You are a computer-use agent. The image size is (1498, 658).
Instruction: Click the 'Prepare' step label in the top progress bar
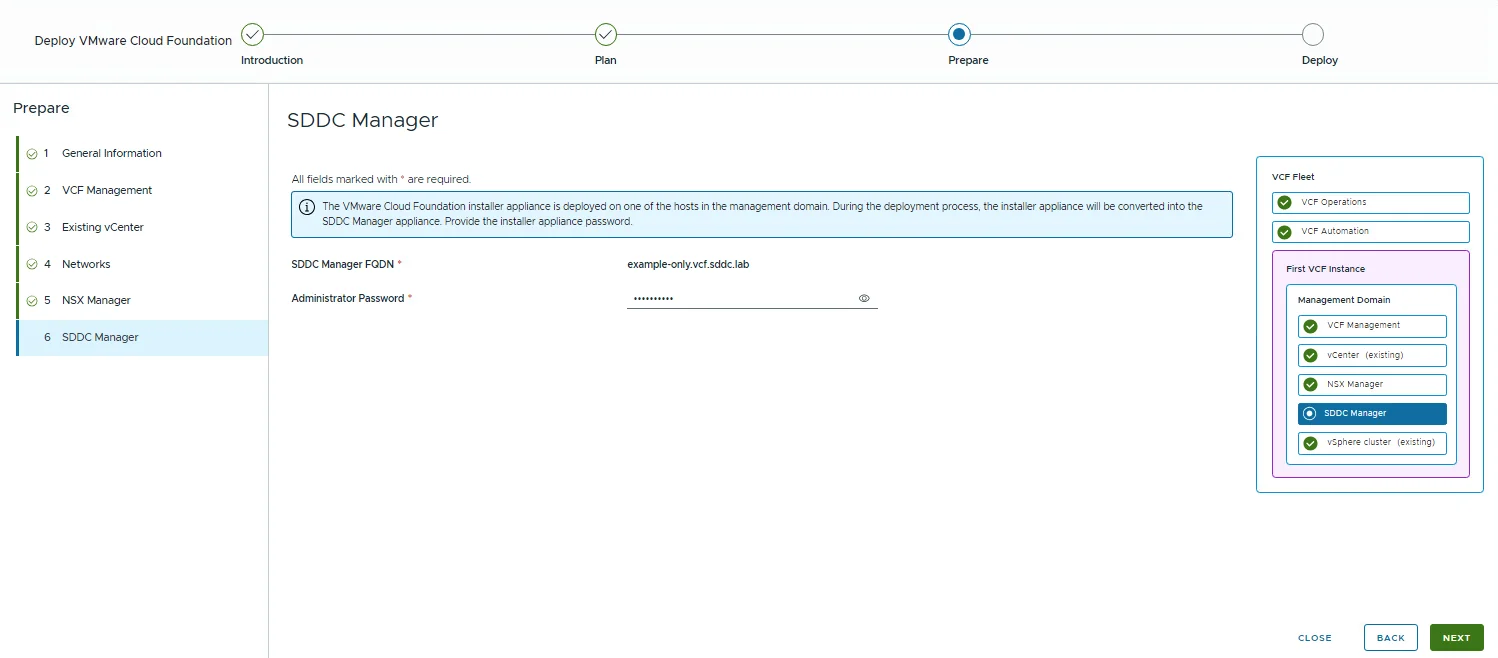click(x=968, y=60)
